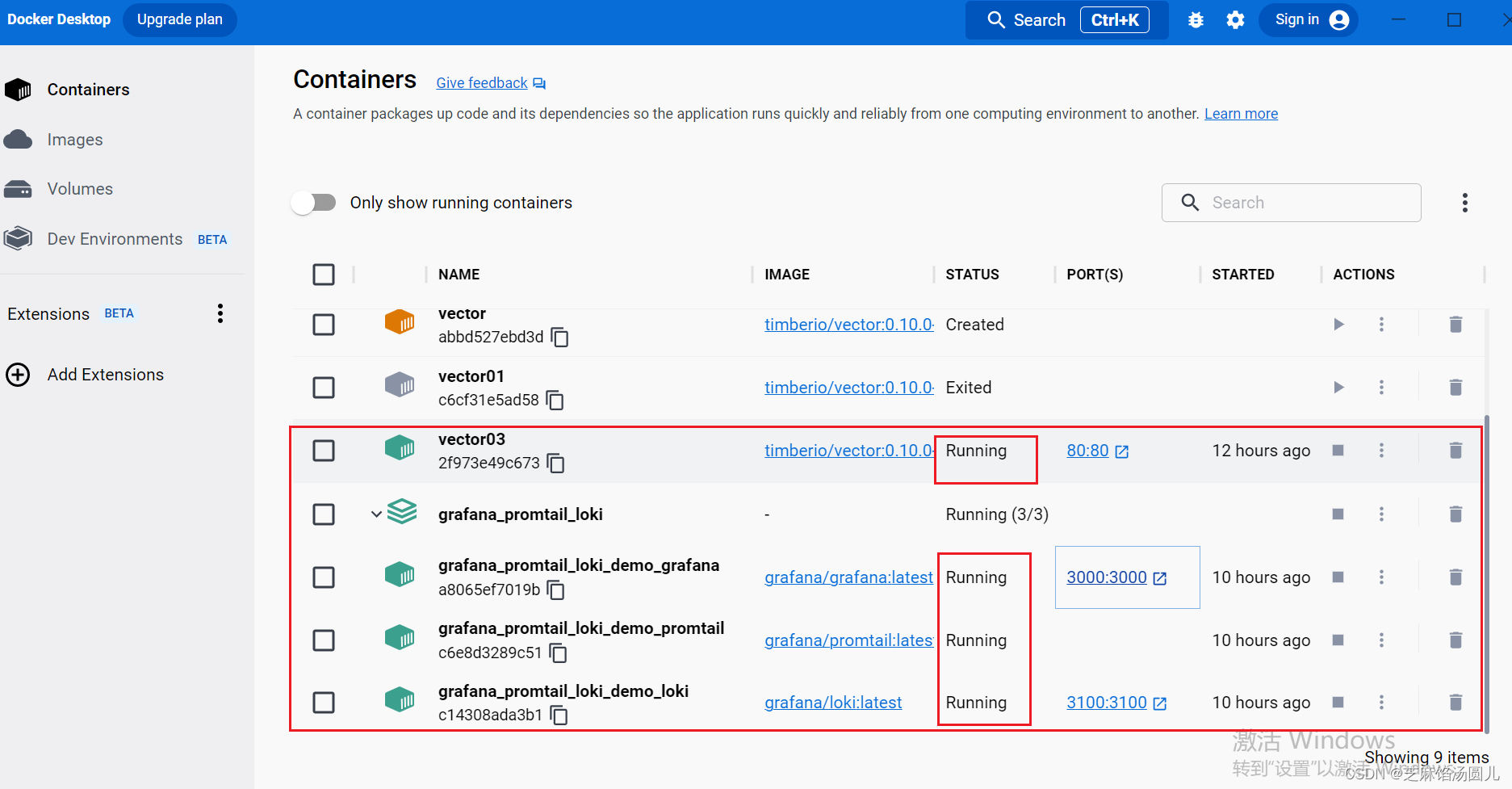The image size is (1512, 789).
Task: Open the Learn more link
Action: [x=1241, y=114]
